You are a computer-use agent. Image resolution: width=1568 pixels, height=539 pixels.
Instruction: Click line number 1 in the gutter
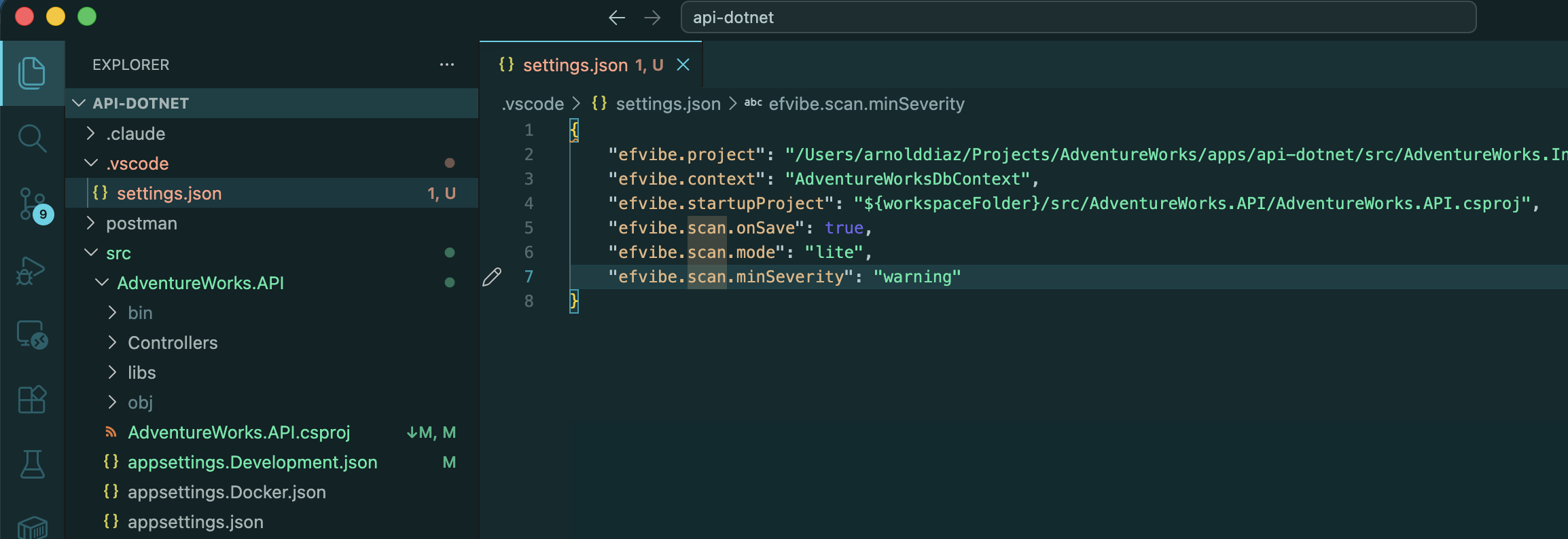529,130
